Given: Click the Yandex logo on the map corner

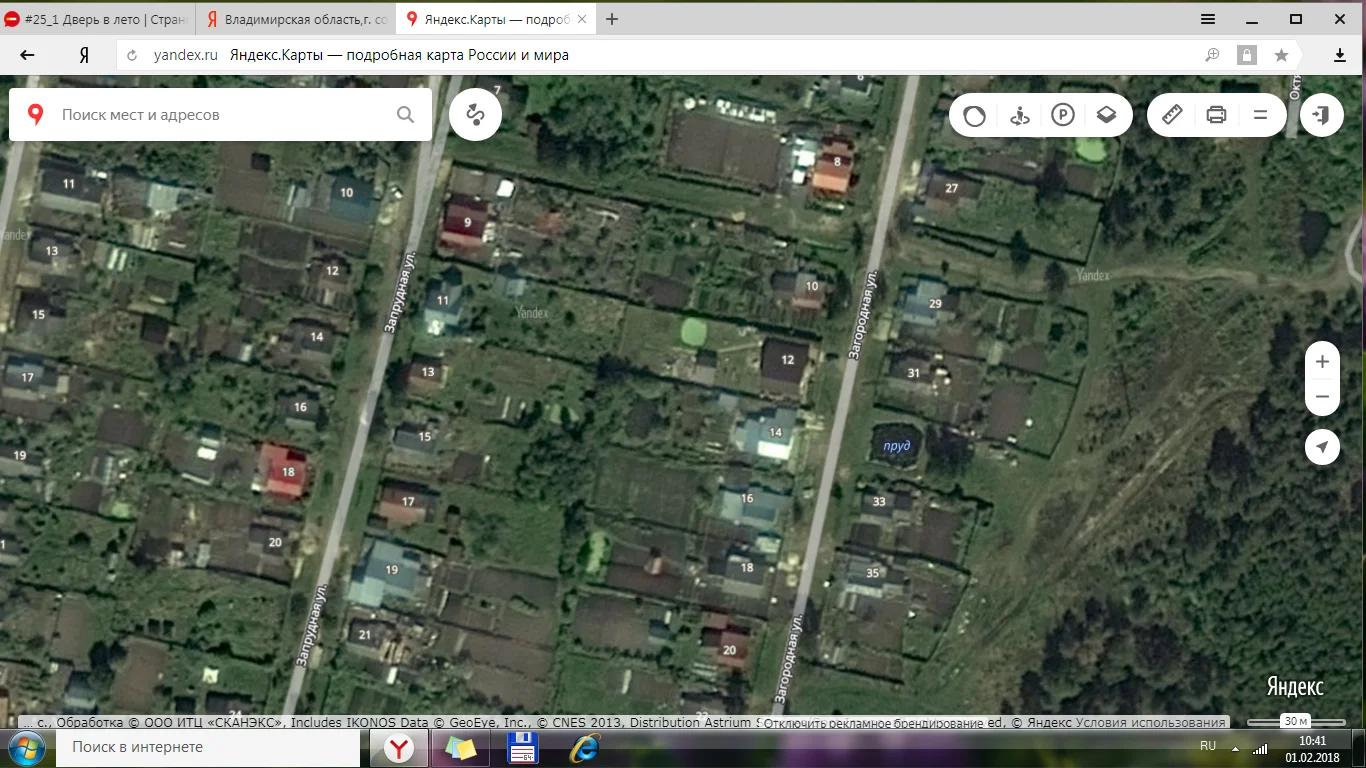Looking at the screenshot, I should click(1295, 688).
